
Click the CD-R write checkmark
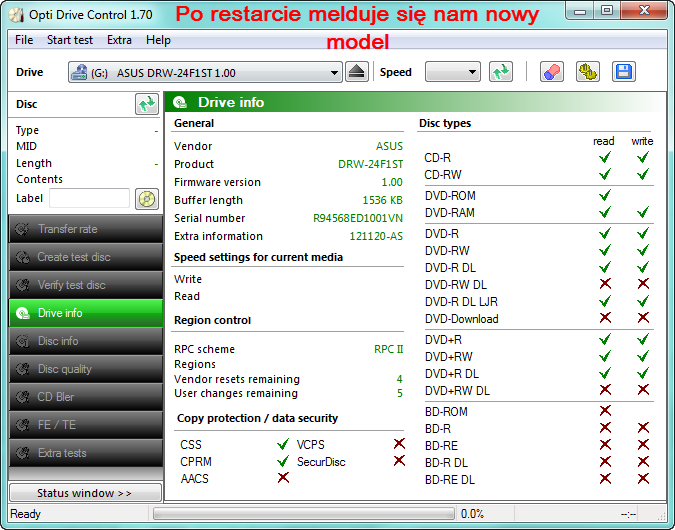(x=643, y=157)
